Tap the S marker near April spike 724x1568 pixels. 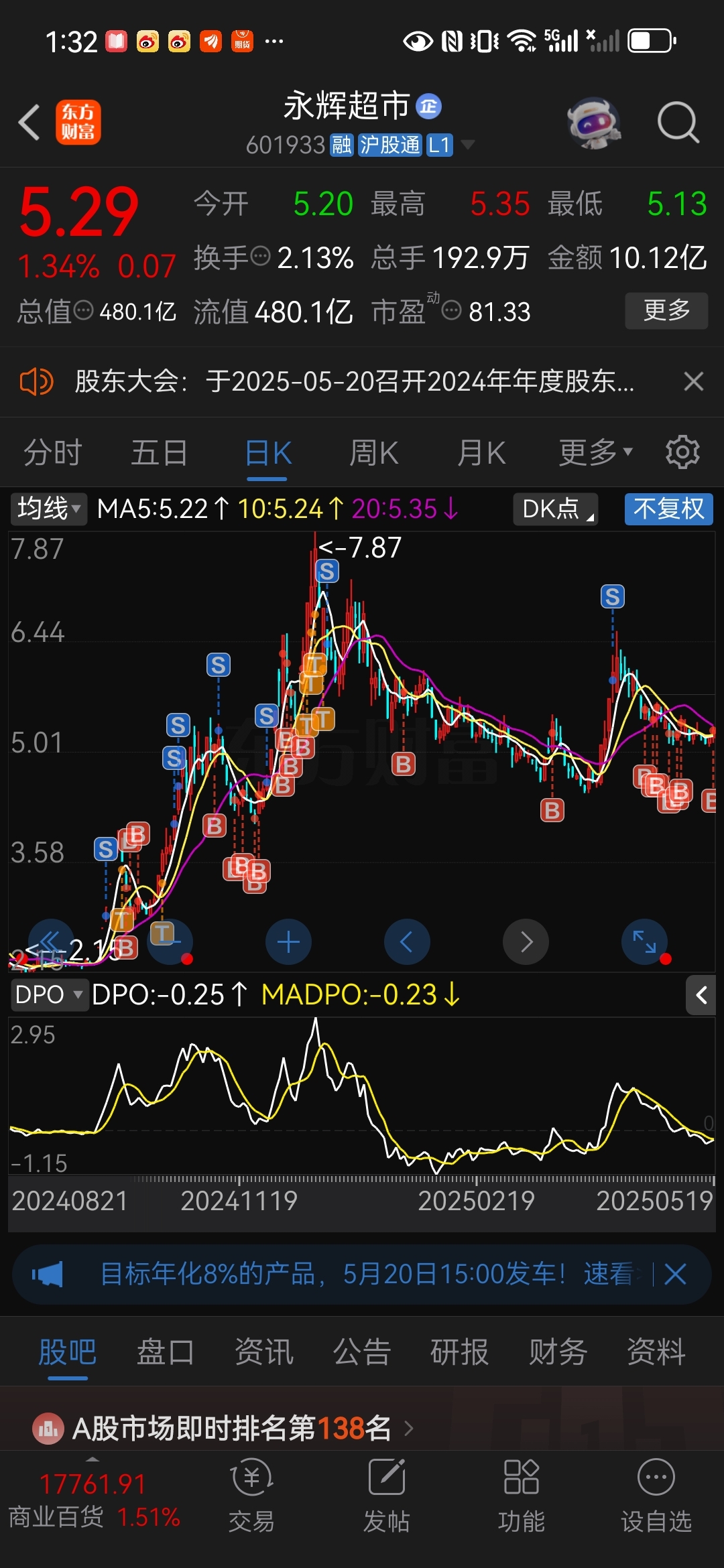click(x=612, y=596)
